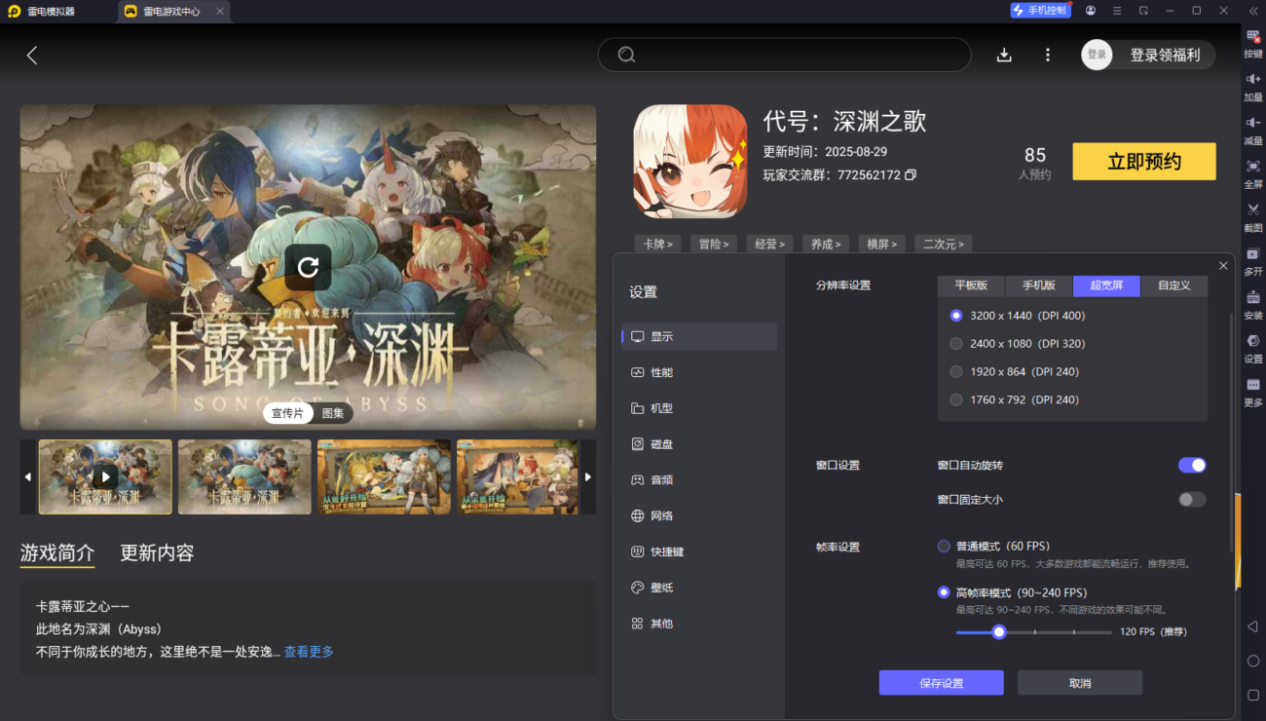The width and height of the screenshot is (1266, 721).
Task: Expand the 经营 tag
Action: click(769, 244)
